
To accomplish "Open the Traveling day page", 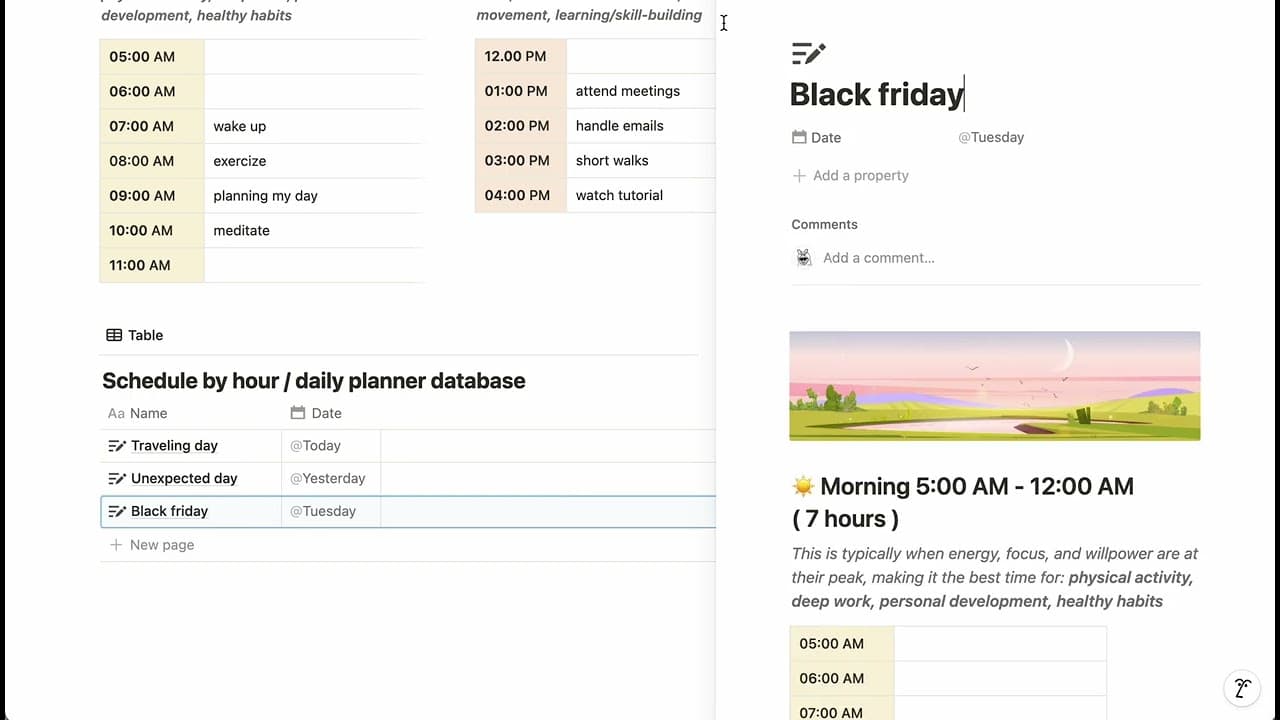I will coord(174,446).
